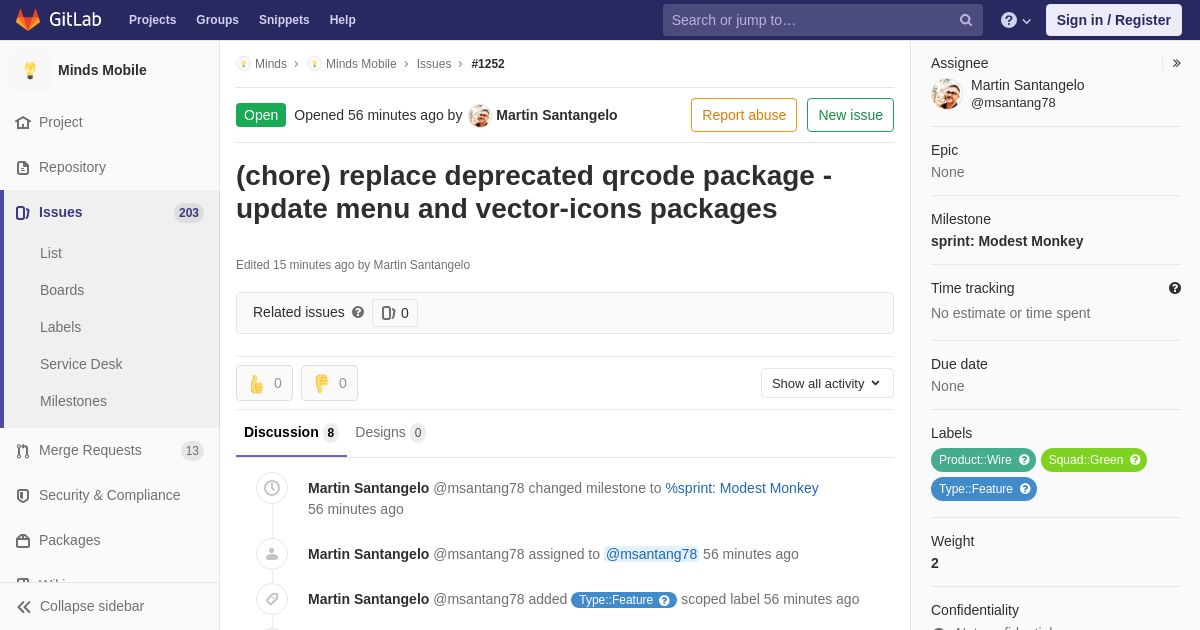The height and width of the screenshot is (630, 1200).
Task: Collapse the right sidebar with chevrons
Action: (1177, 63)
